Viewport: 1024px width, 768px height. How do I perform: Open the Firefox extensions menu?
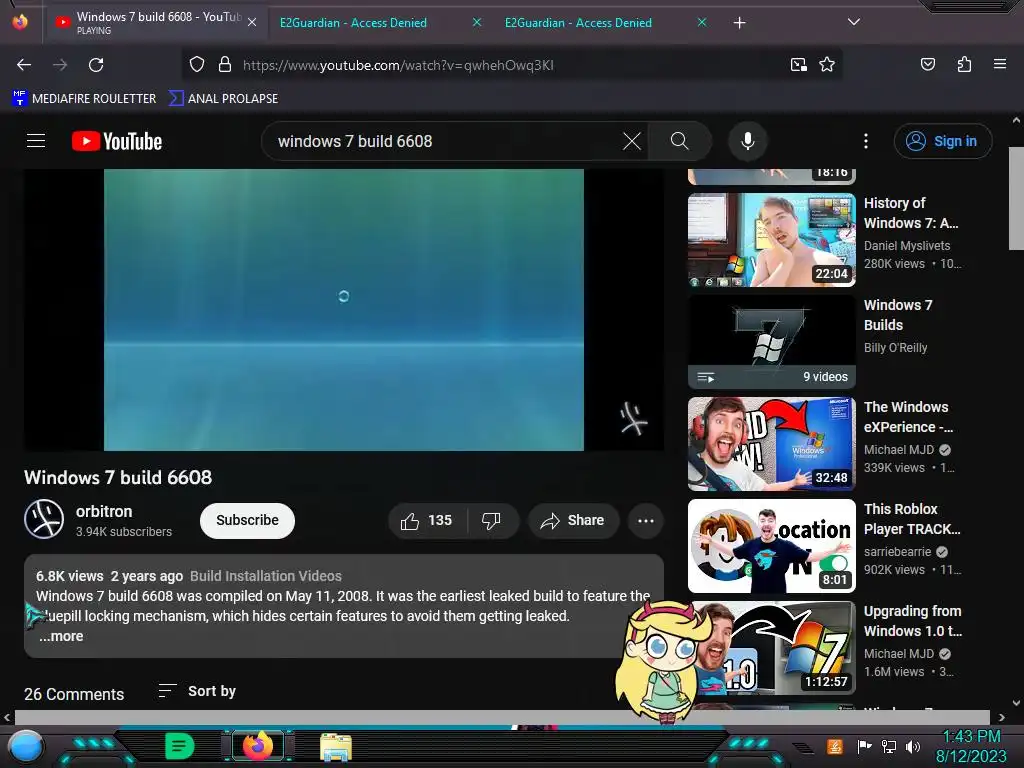[964, 64]
